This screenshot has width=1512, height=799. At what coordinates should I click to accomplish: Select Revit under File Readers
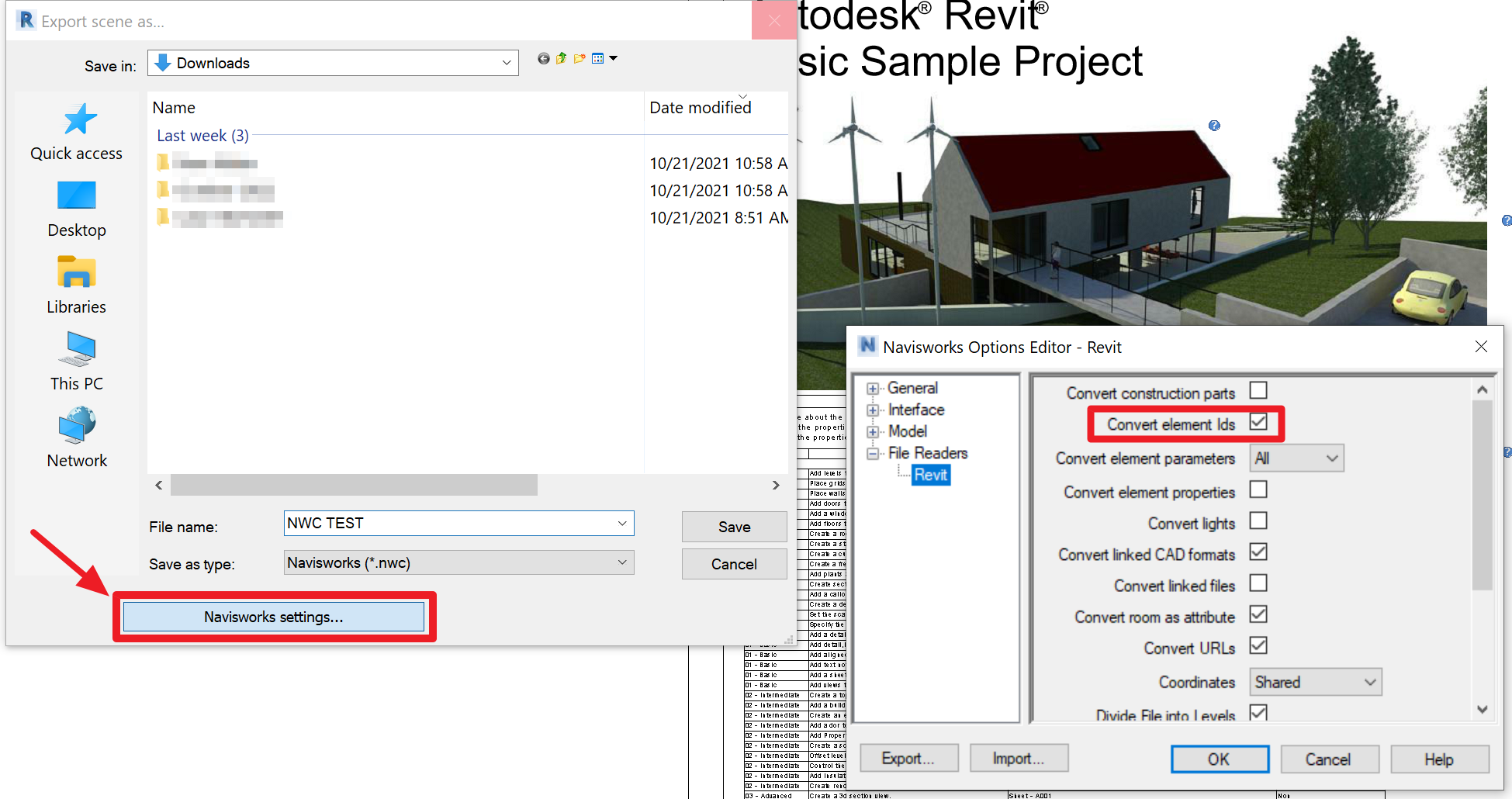[930, 475]
